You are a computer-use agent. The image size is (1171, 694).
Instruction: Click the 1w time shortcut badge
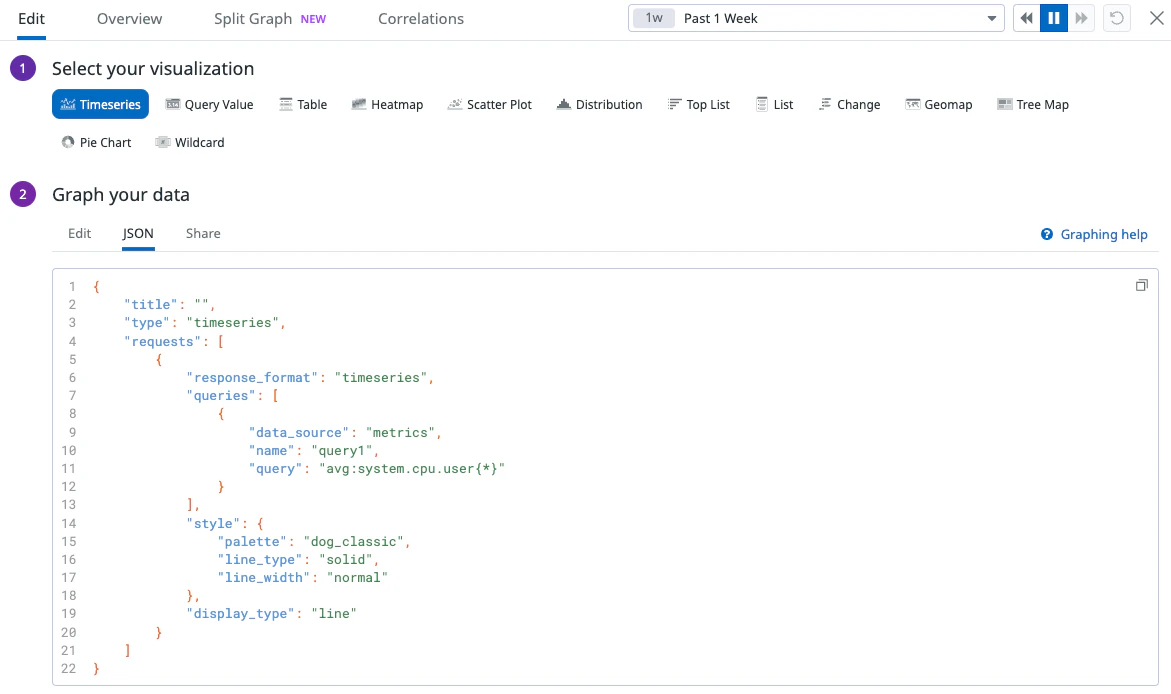tap(653, 19)
